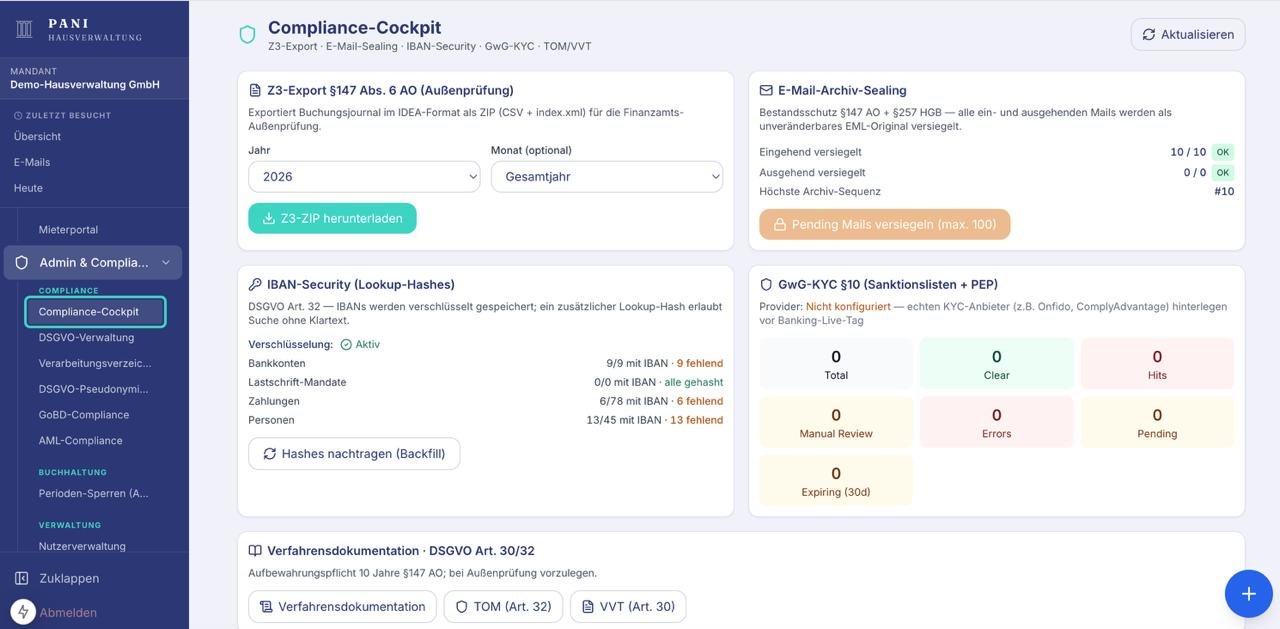
Task: Click the blue plus floating button
Action: pyautogui.click(x=1248, y=593)
